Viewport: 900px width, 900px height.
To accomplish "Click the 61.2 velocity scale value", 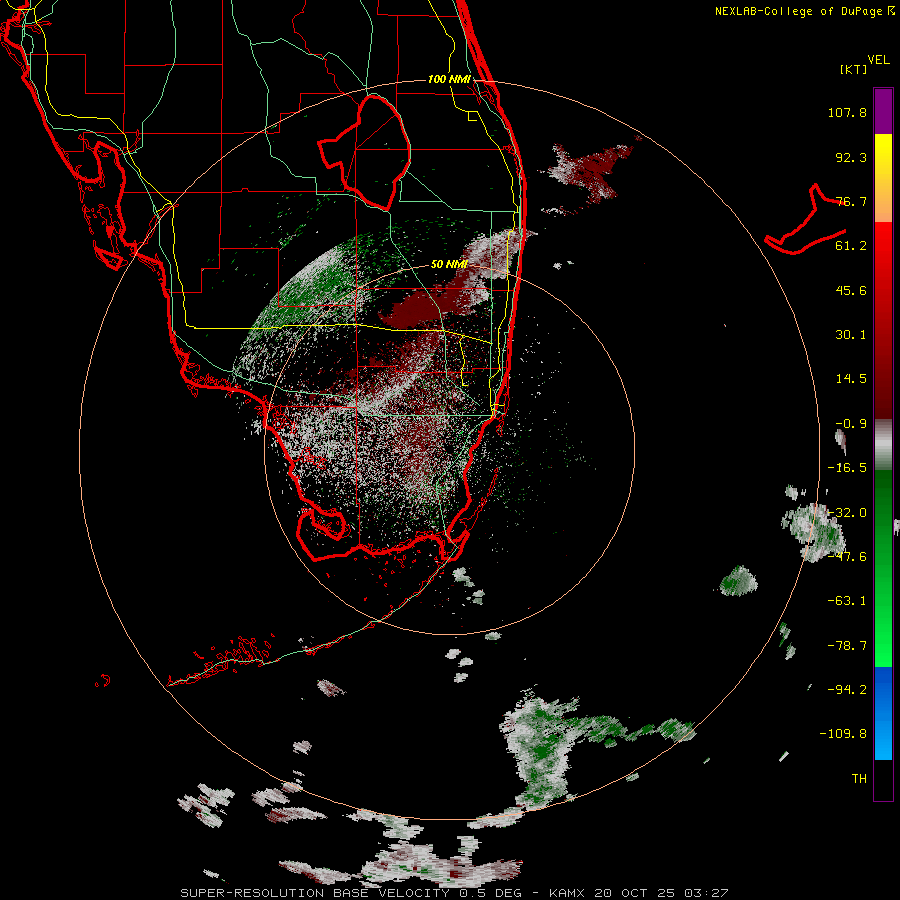I will 851,246.
